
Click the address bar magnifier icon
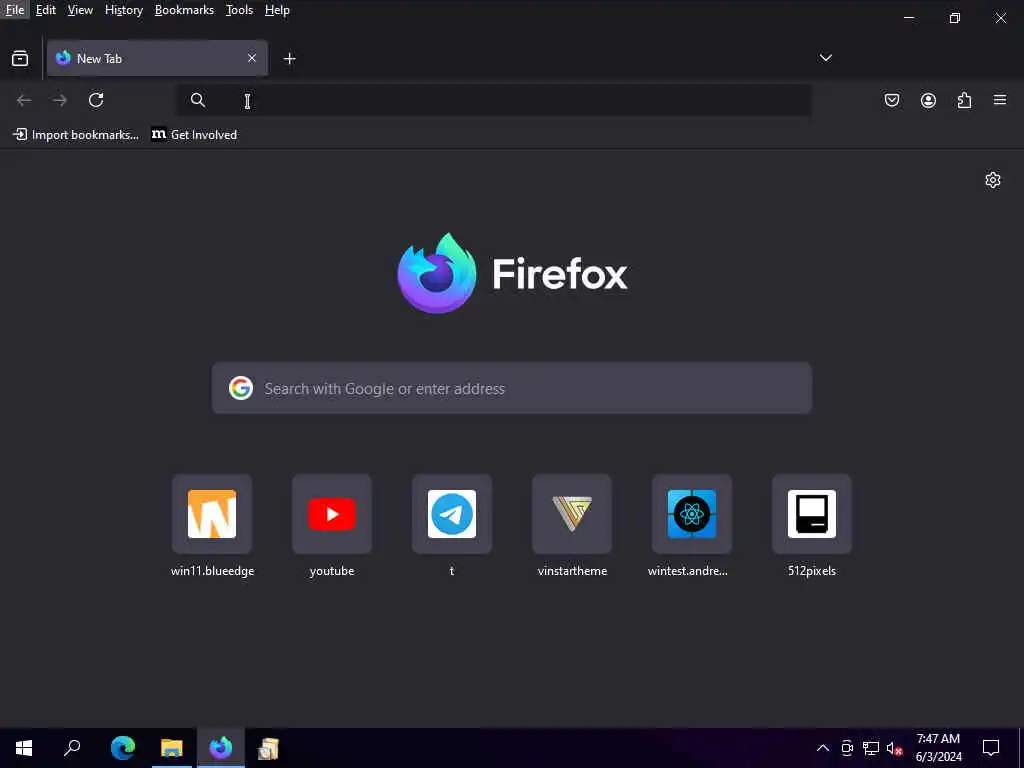click(x=198, y=100)
